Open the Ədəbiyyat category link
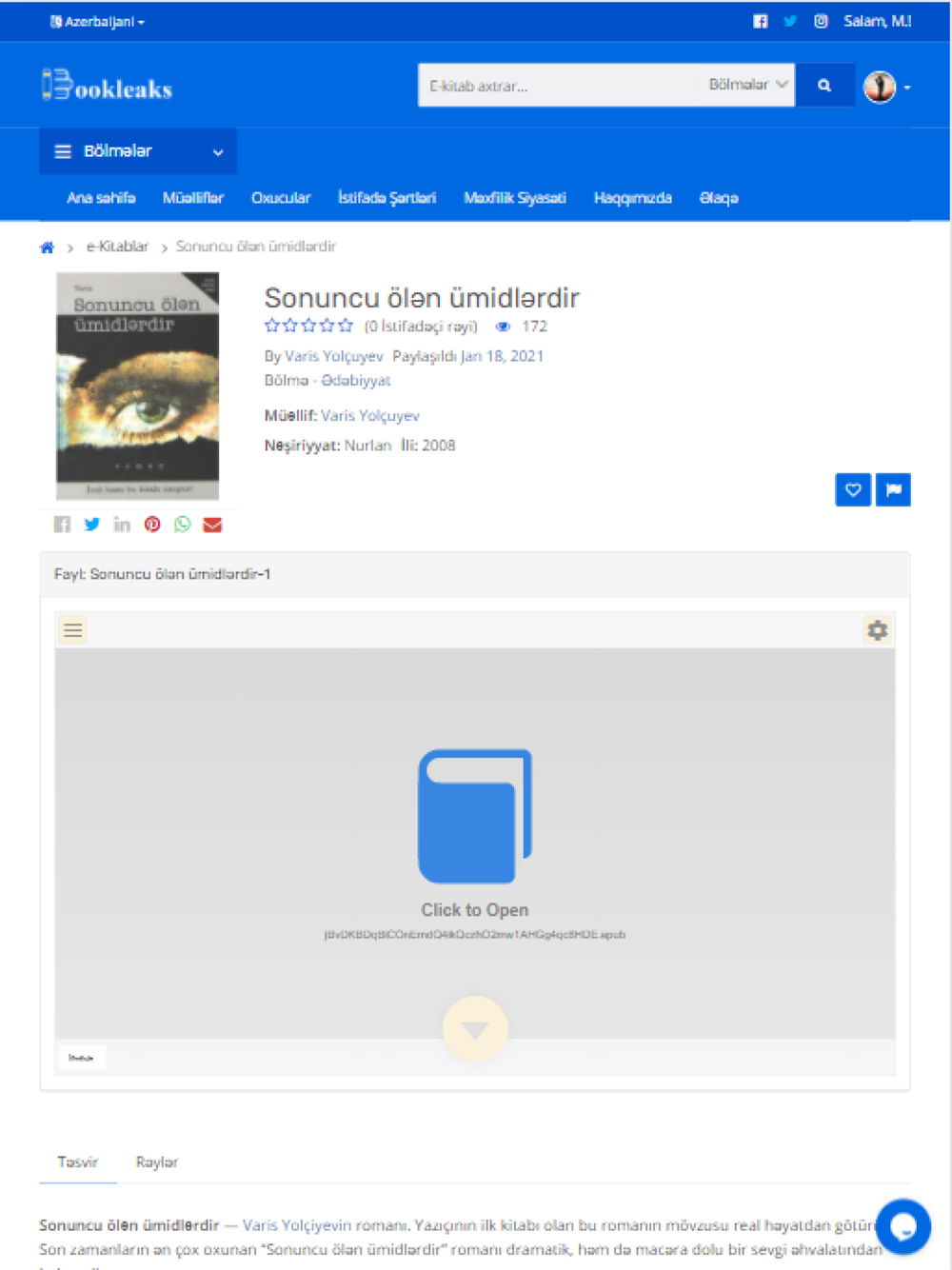Viewport: 952px width, 1270px height. (x=356, y=380)
